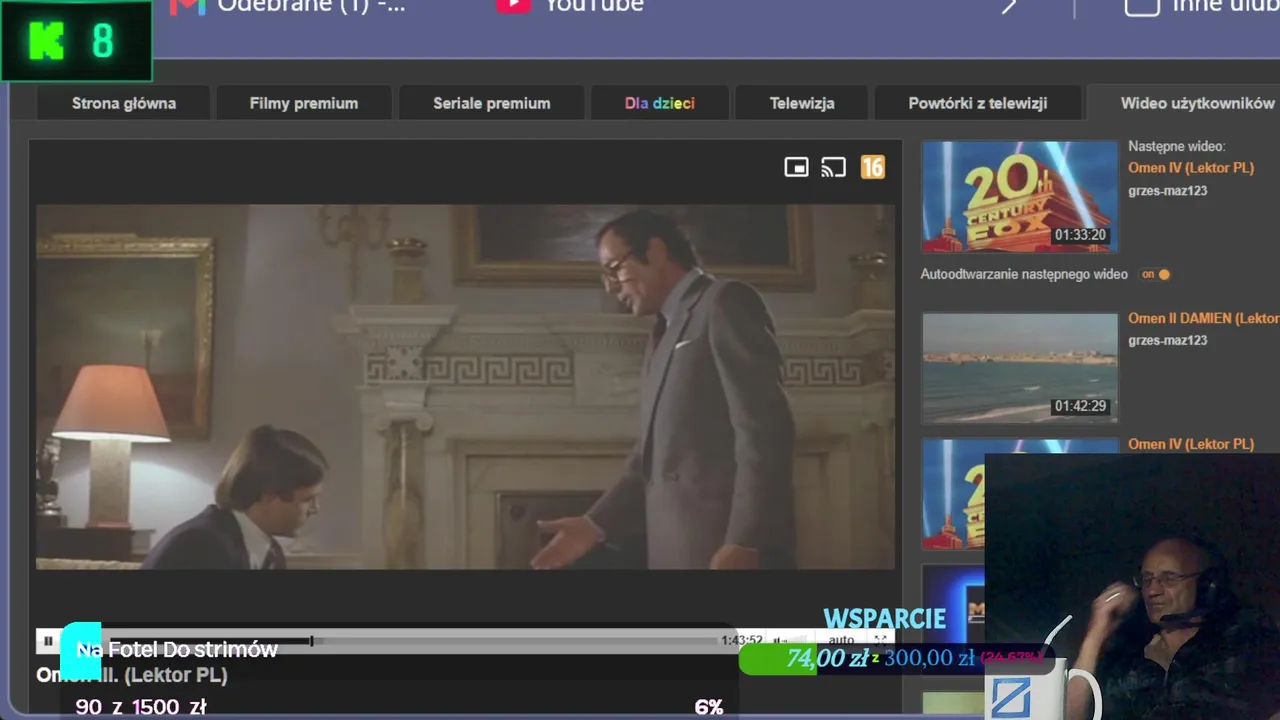Open the Omen IV title under Następne wideo
The image size is (1280, 720).
1191,168
